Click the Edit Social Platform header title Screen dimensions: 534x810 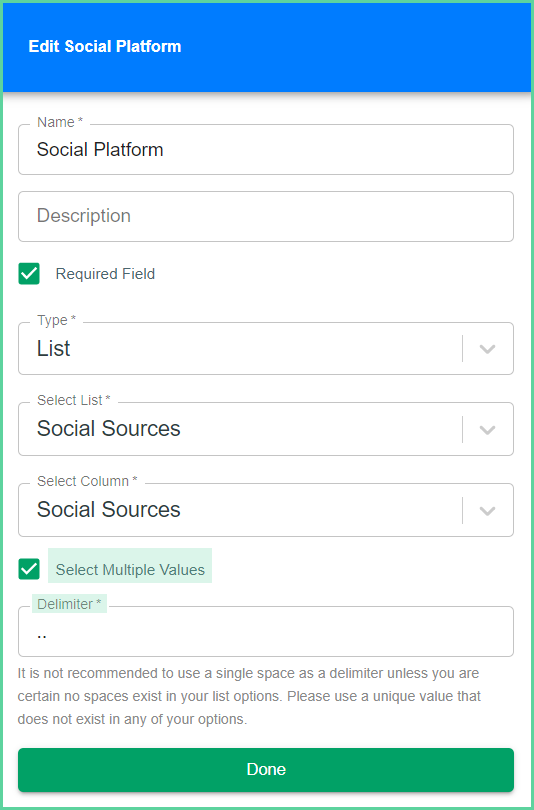pyautogui.click(x=105, y=46)
